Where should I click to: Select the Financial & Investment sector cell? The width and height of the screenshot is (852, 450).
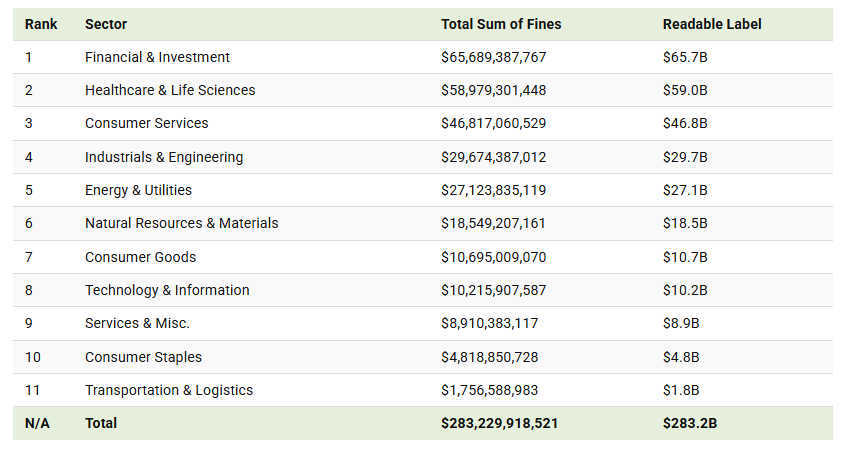(157, 57)
